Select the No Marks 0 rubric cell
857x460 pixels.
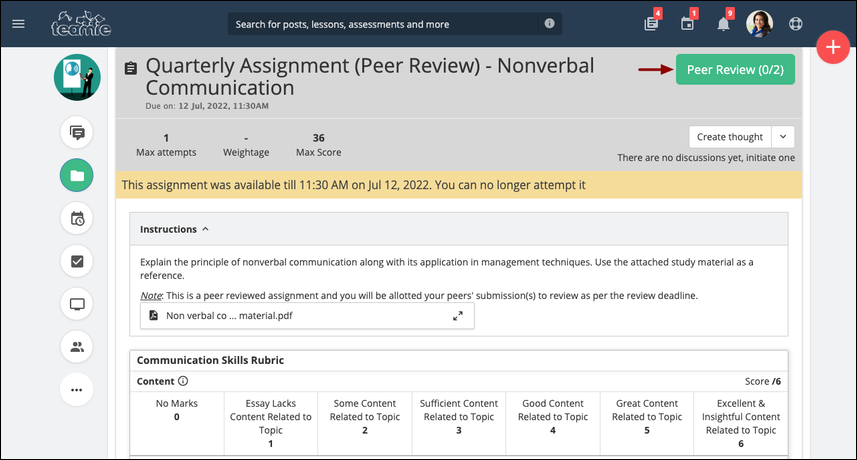[x=177, y=423]
